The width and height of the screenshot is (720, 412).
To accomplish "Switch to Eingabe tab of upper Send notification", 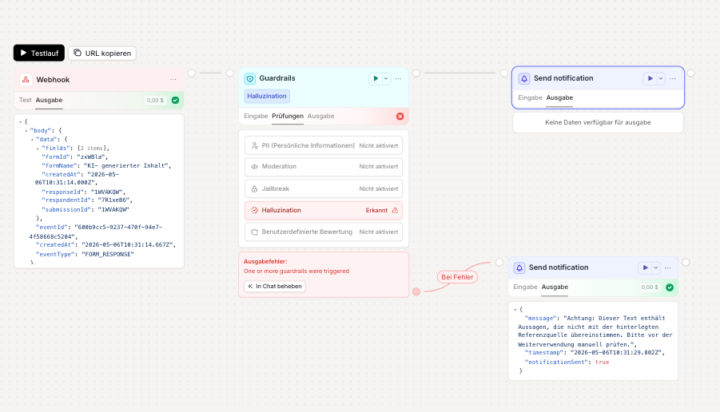I will point(530,97).
